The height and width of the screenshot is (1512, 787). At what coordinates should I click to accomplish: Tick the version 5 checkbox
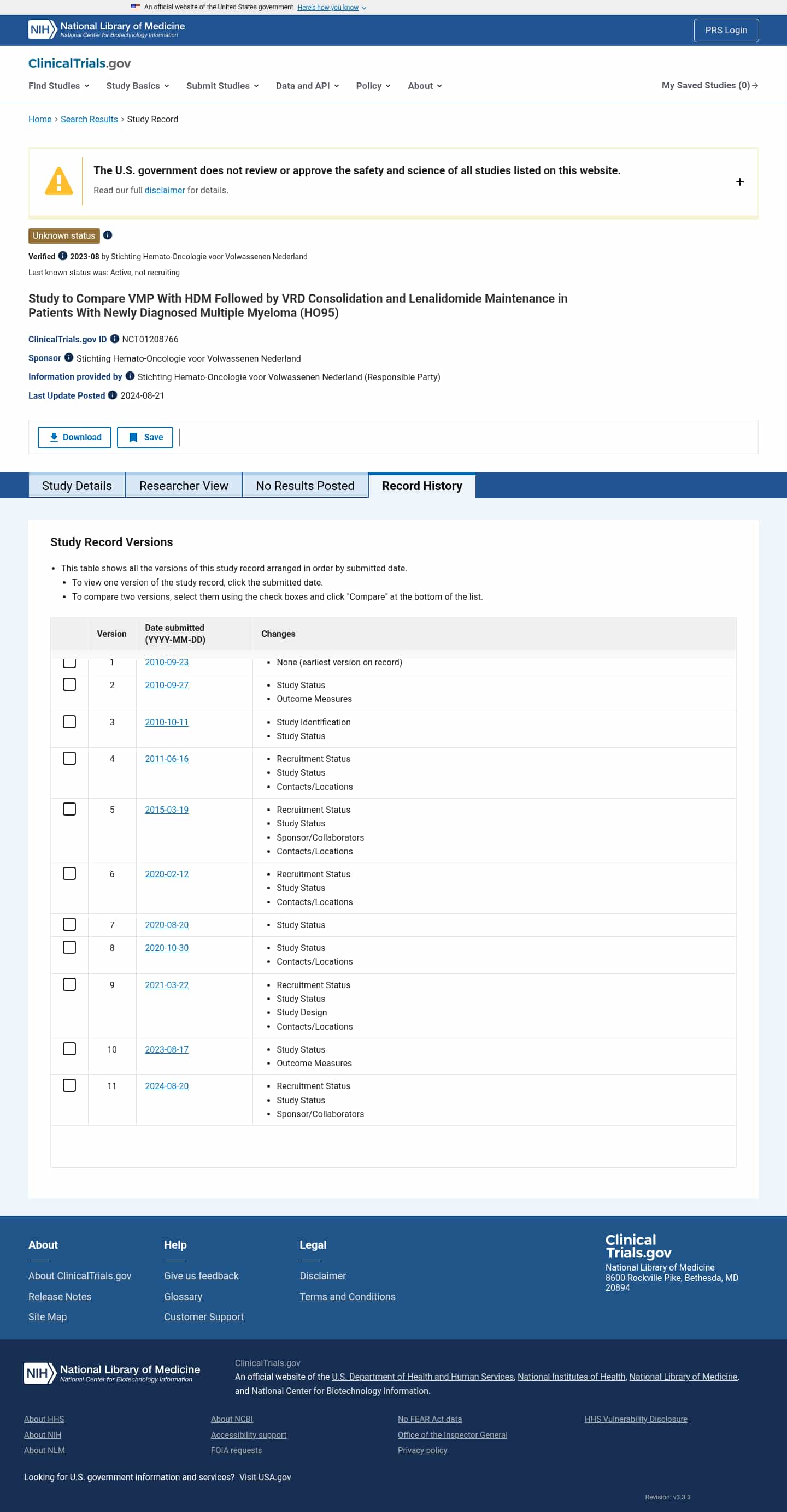[69, 809]
